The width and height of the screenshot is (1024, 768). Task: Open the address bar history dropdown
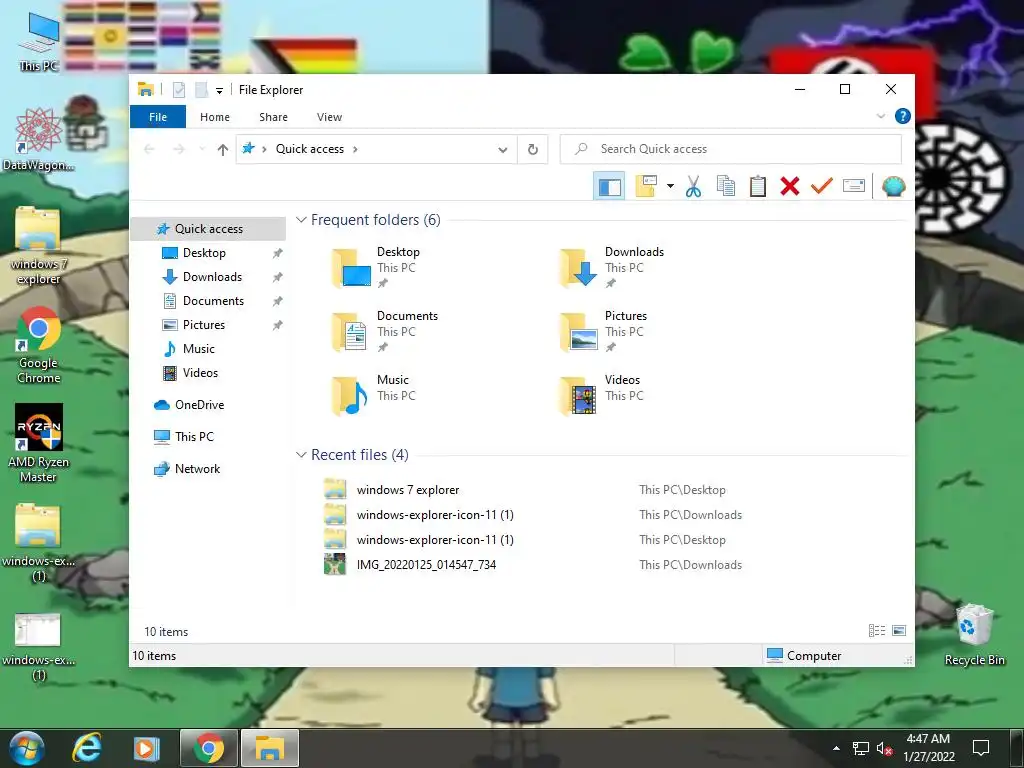pyautogui.click(x=503, y=150)
